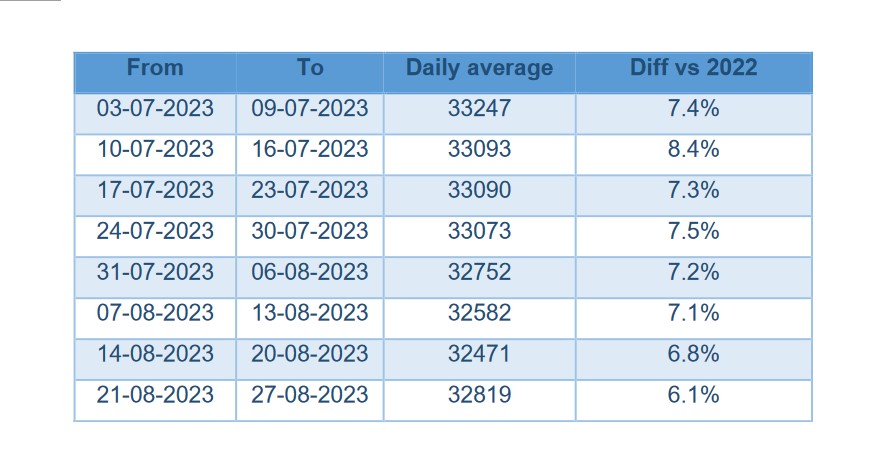The height and width of the screenshot is (454, 872).
Task: Click the daily average 32752
Action: [479, 272]
